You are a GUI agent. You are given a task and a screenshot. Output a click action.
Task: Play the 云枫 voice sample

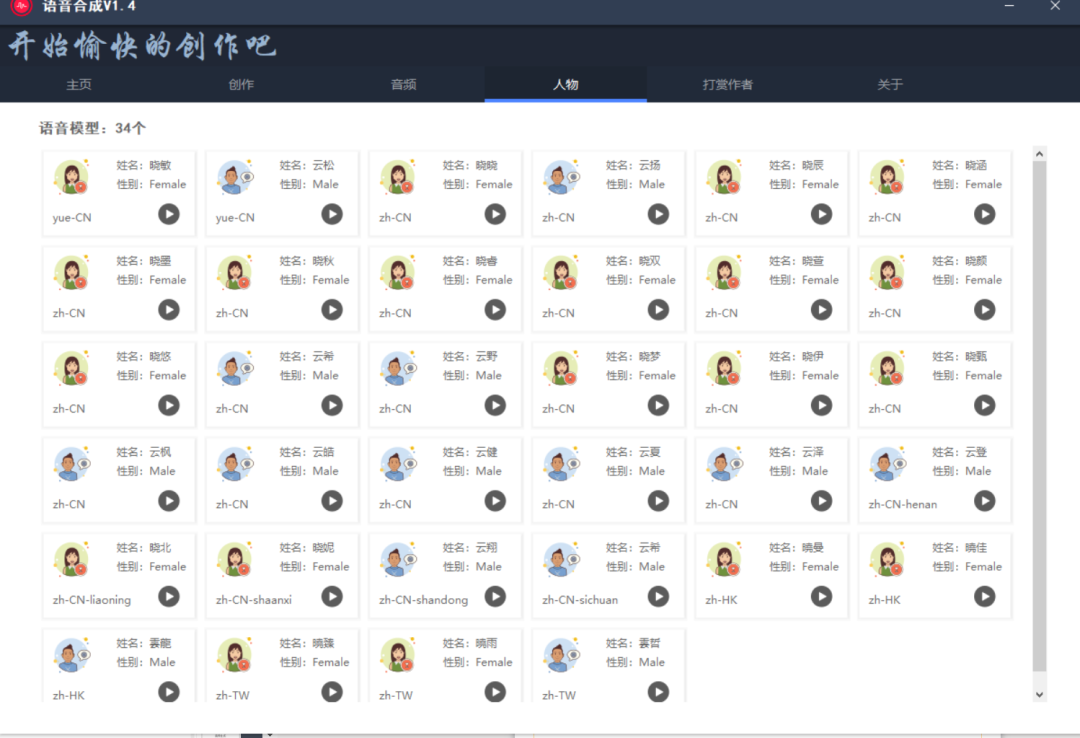click(169, 501)
